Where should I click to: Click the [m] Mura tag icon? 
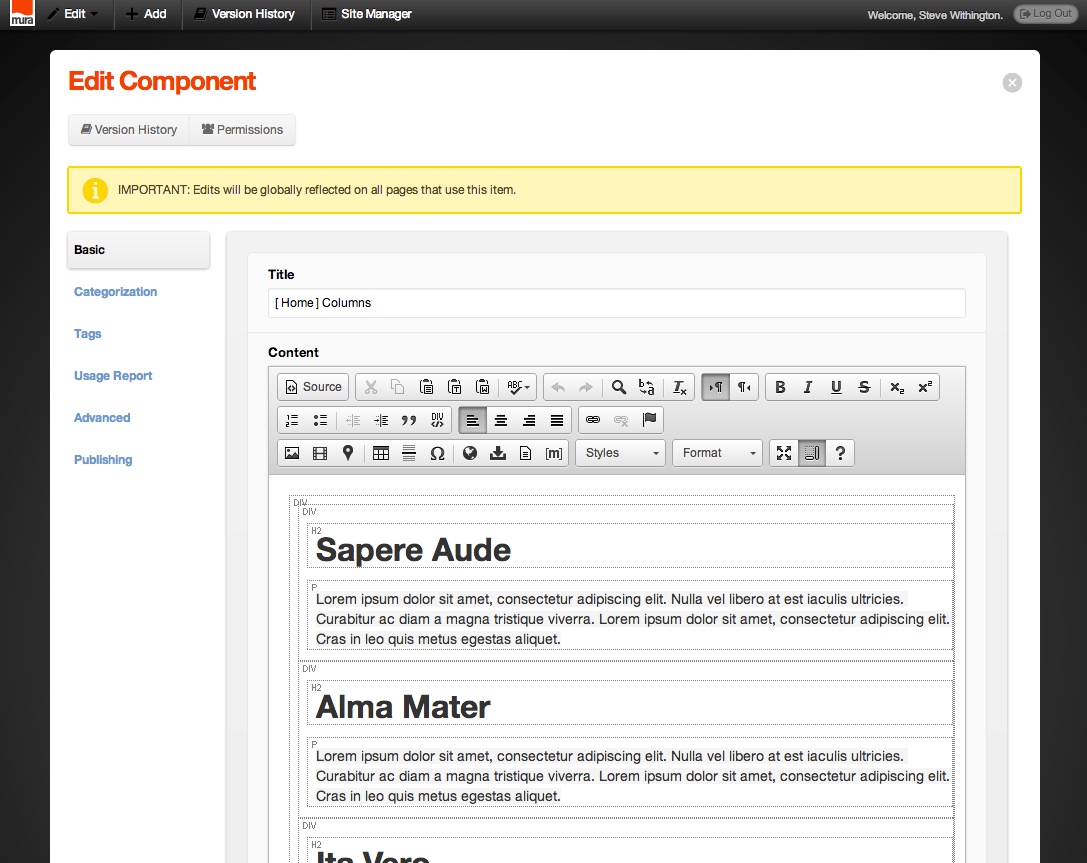click(x=554, y=453)
